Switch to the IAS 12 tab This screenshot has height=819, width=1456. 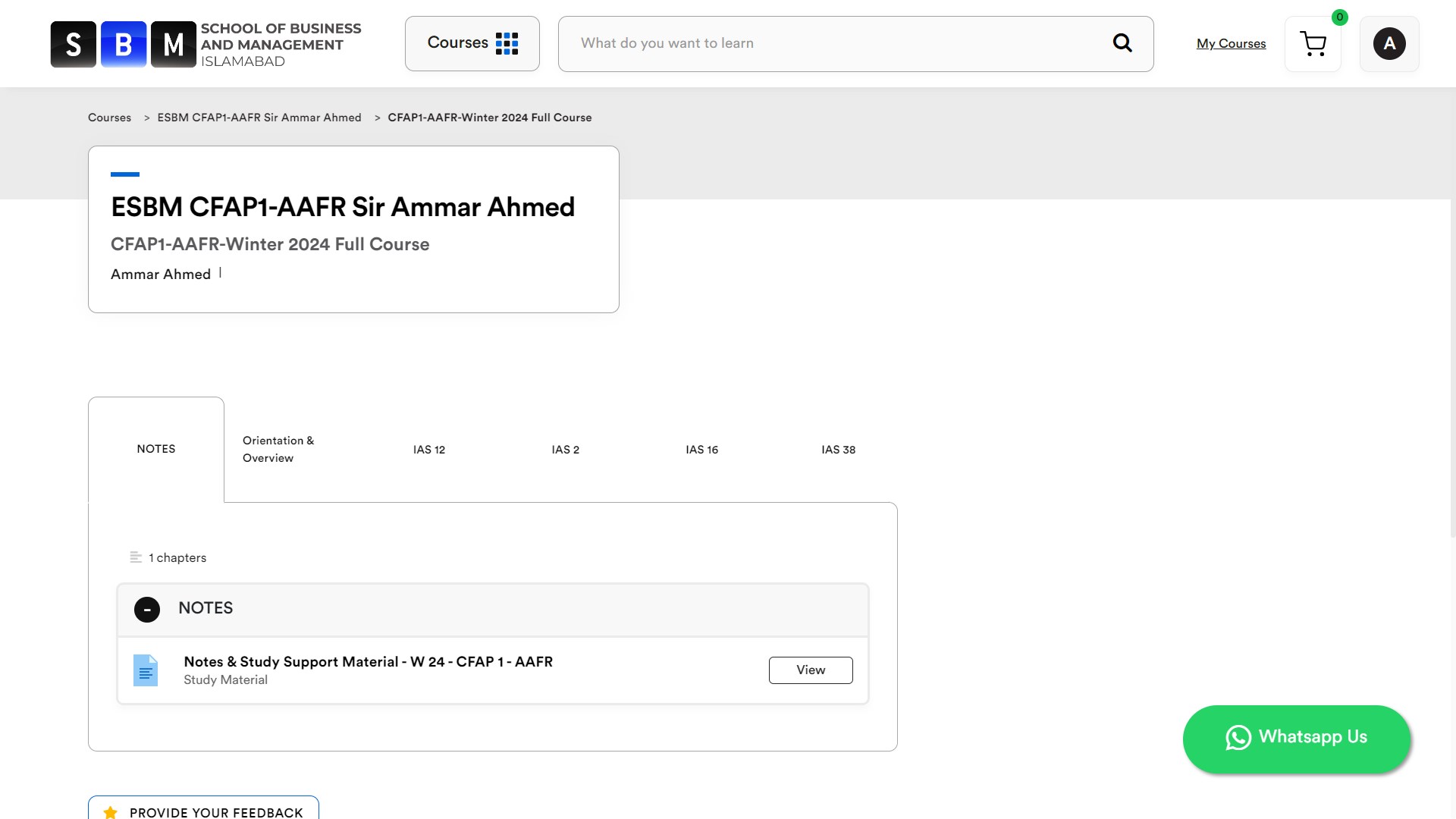pyautogui.click(x=428, y=450)
